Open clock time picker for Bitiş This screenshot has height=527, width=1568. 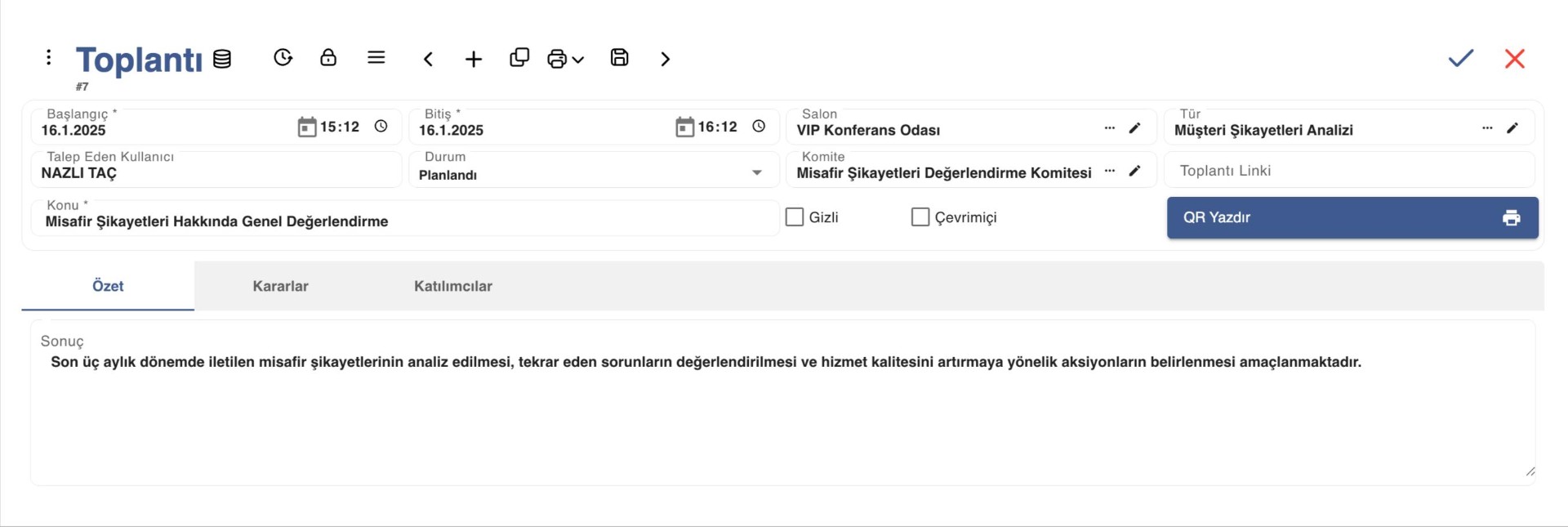coord(759,126)
